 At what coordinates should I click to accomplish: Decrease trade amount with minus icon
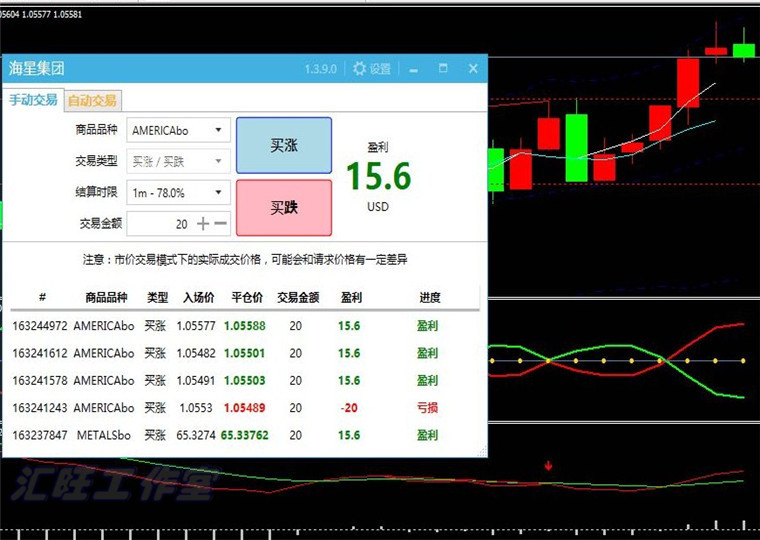tap(221, 224)
